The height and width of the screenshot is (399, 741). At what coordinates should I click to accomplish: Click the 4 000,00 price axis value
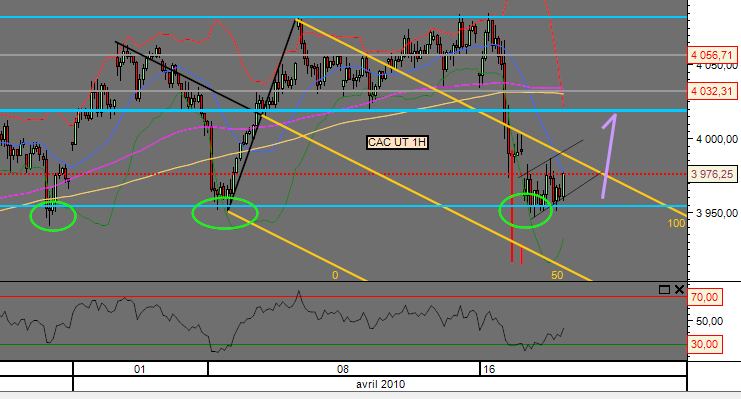(716, 139)
